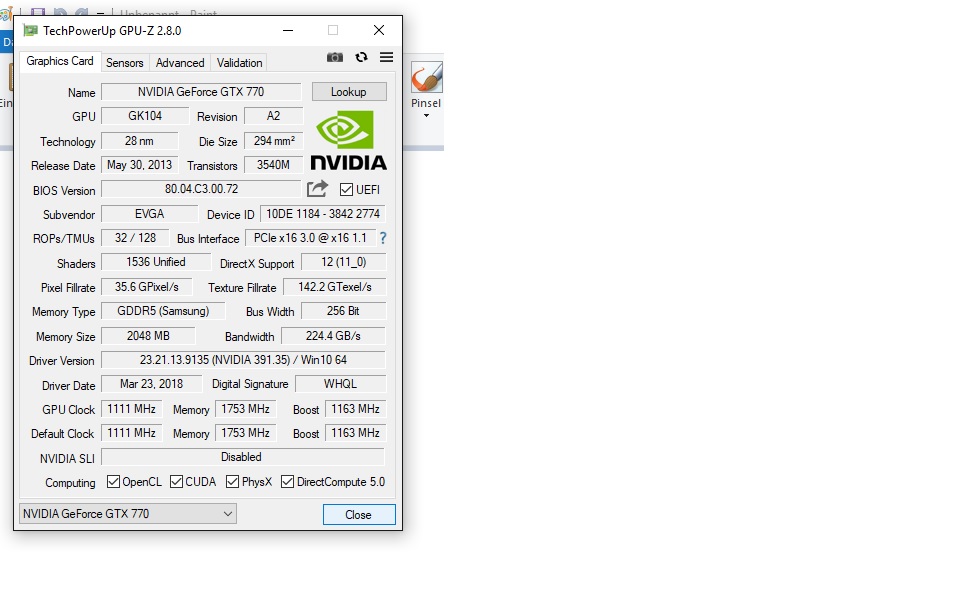This screenshot has height=592, width=960.
Task: Close GPU-Z with the X button
Action: point(379,30)
